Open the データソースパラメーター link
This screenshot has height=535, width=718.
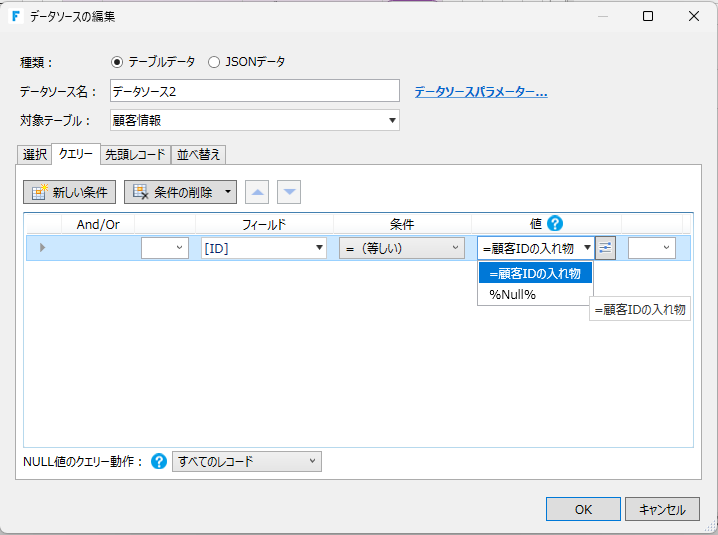[x=481, y=92]
